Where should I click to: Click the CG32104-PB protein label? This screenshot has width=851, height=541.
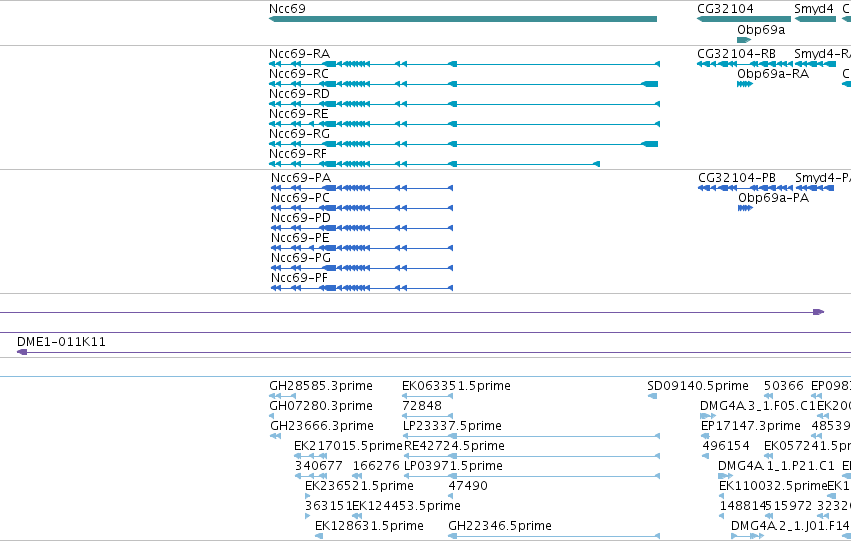[x=737, y=178]
